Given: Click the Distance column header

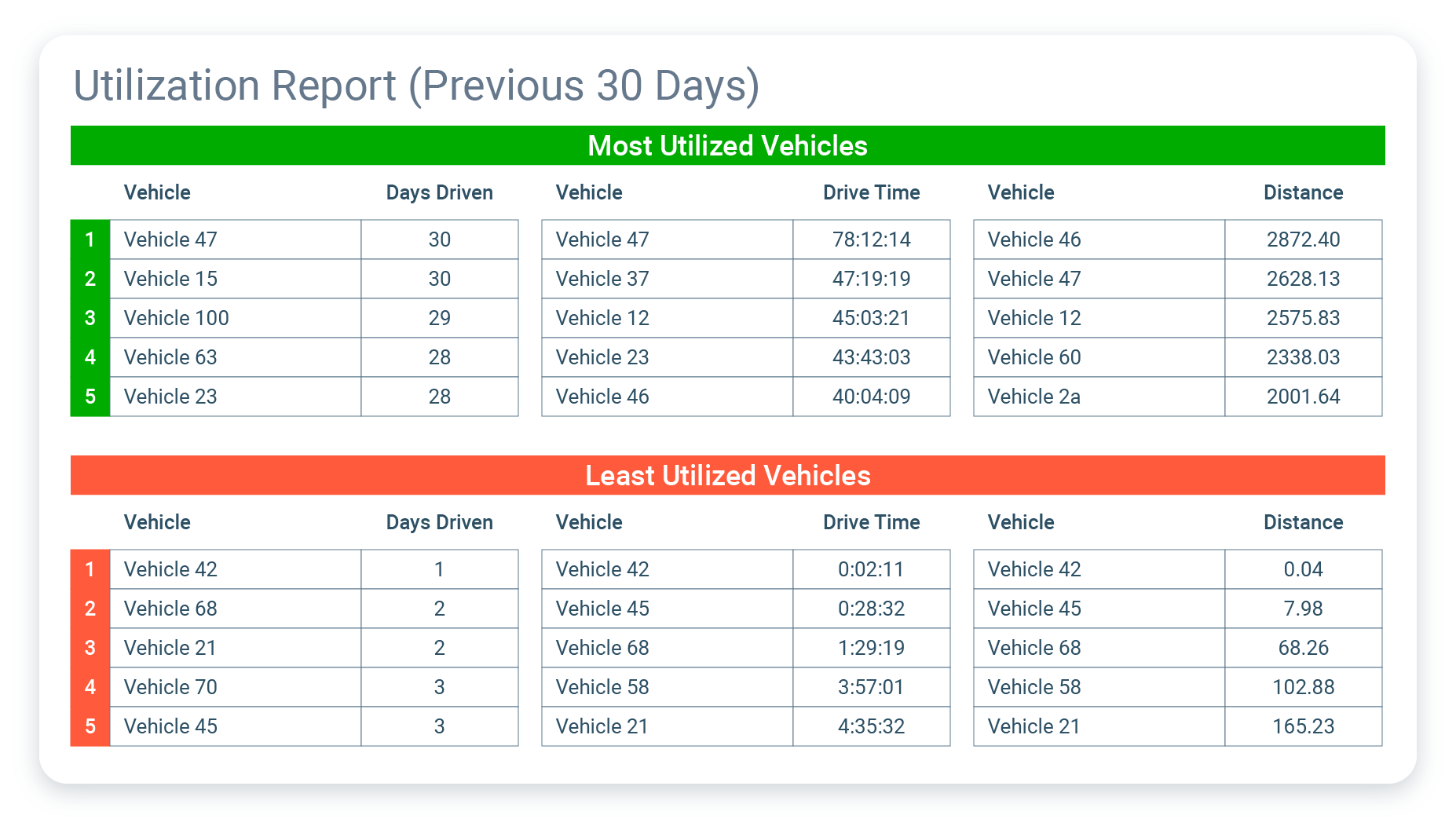Looking at the screenshot, I should [1303, 192].
